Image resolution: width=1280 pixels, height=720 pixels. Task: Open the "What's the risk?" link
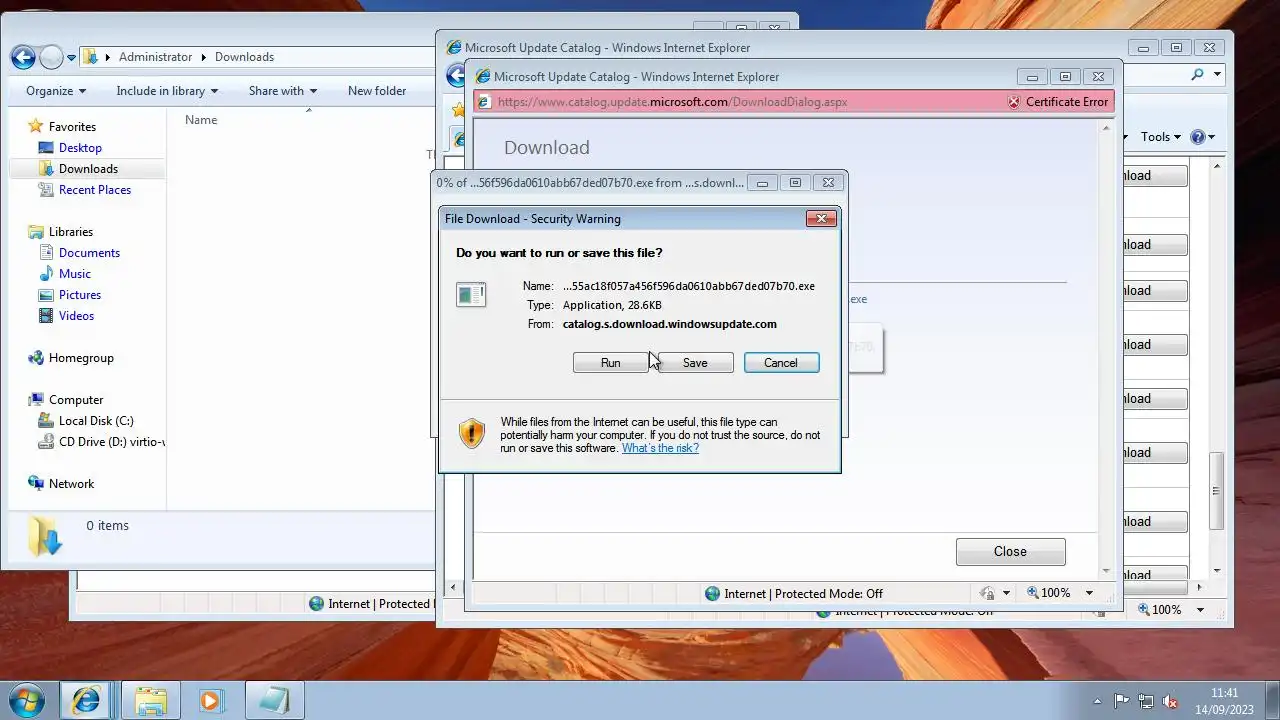660,448
